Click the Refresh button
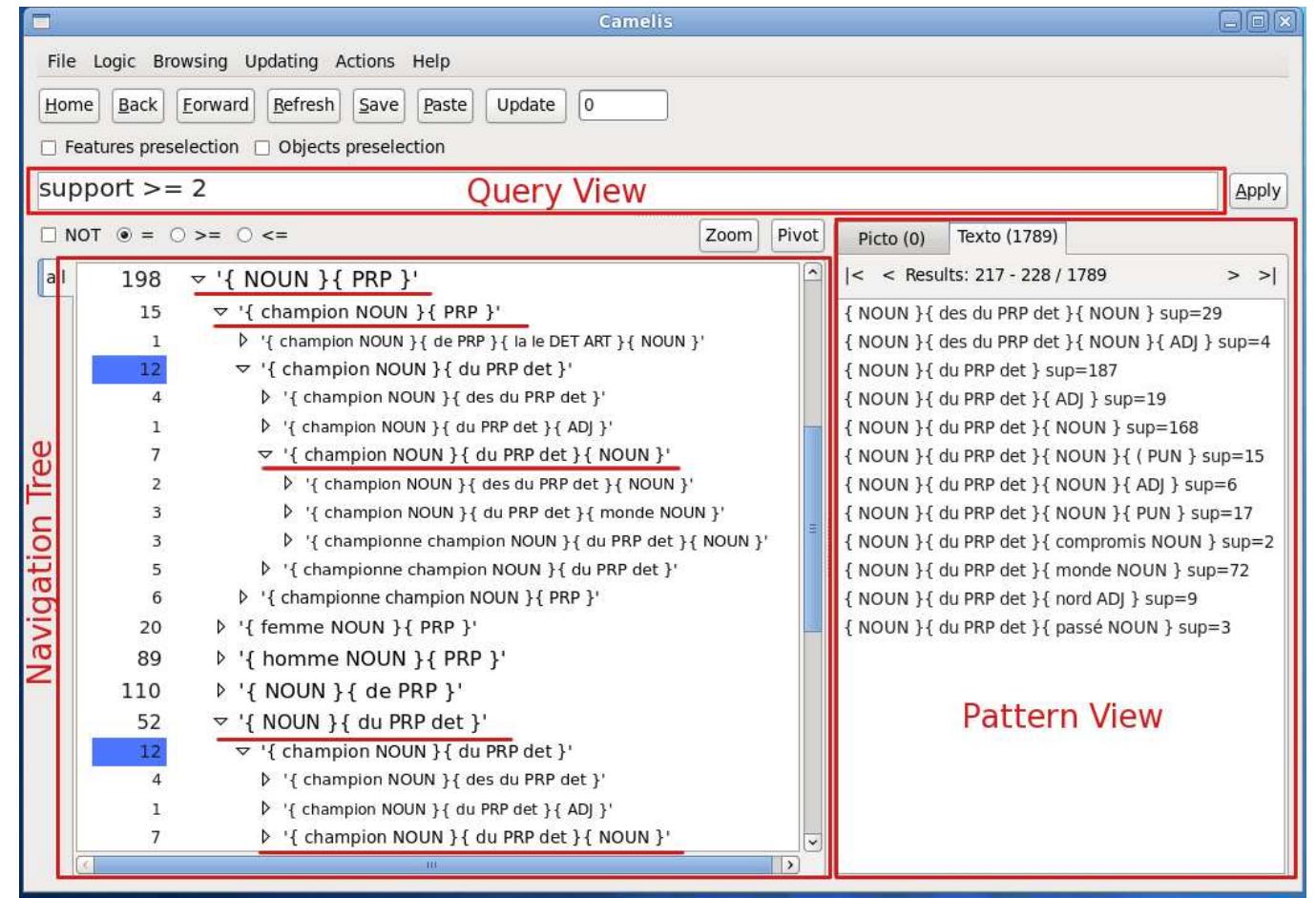The height and width of the screenshot is (898, 1316). (303, 105)
